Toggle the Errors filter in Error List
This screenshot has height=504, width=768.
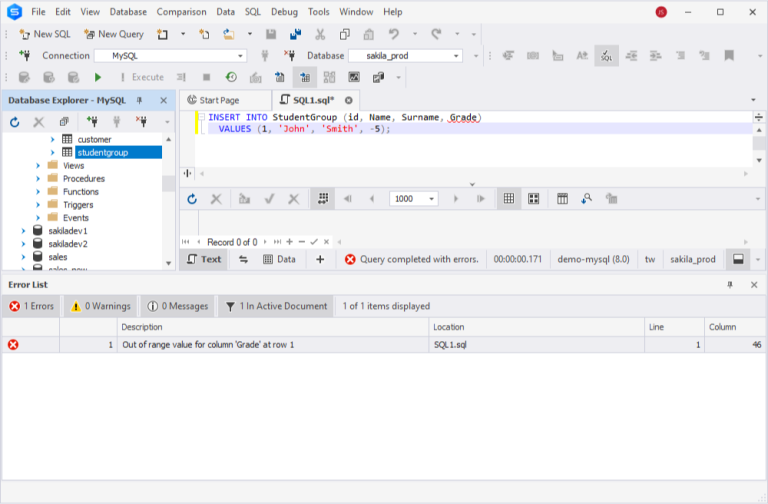tap(31, 306)
